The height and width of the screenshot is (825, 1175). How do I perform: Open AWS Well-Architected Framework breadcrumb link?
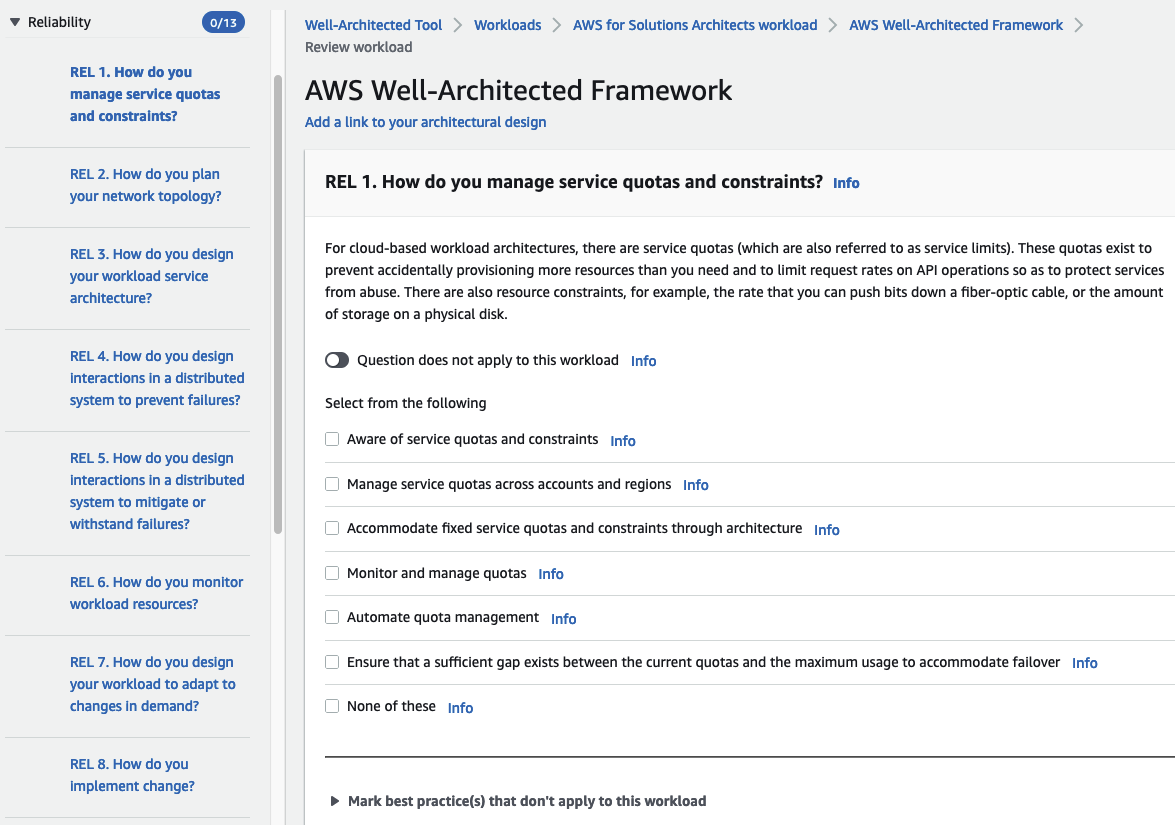click(955, 25)
